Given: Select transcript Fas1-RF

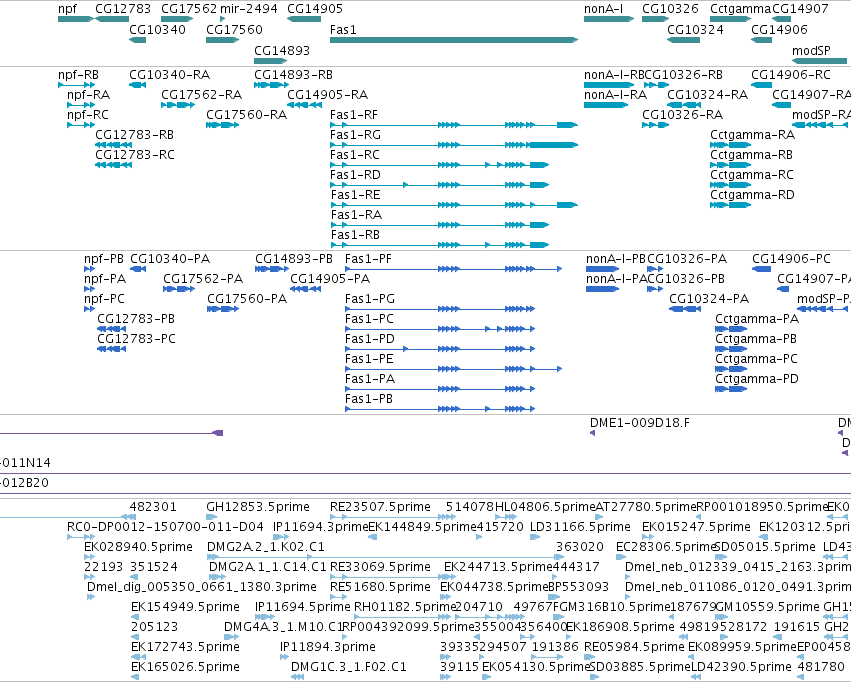Looking at the screenshot, I should [454, 125].
